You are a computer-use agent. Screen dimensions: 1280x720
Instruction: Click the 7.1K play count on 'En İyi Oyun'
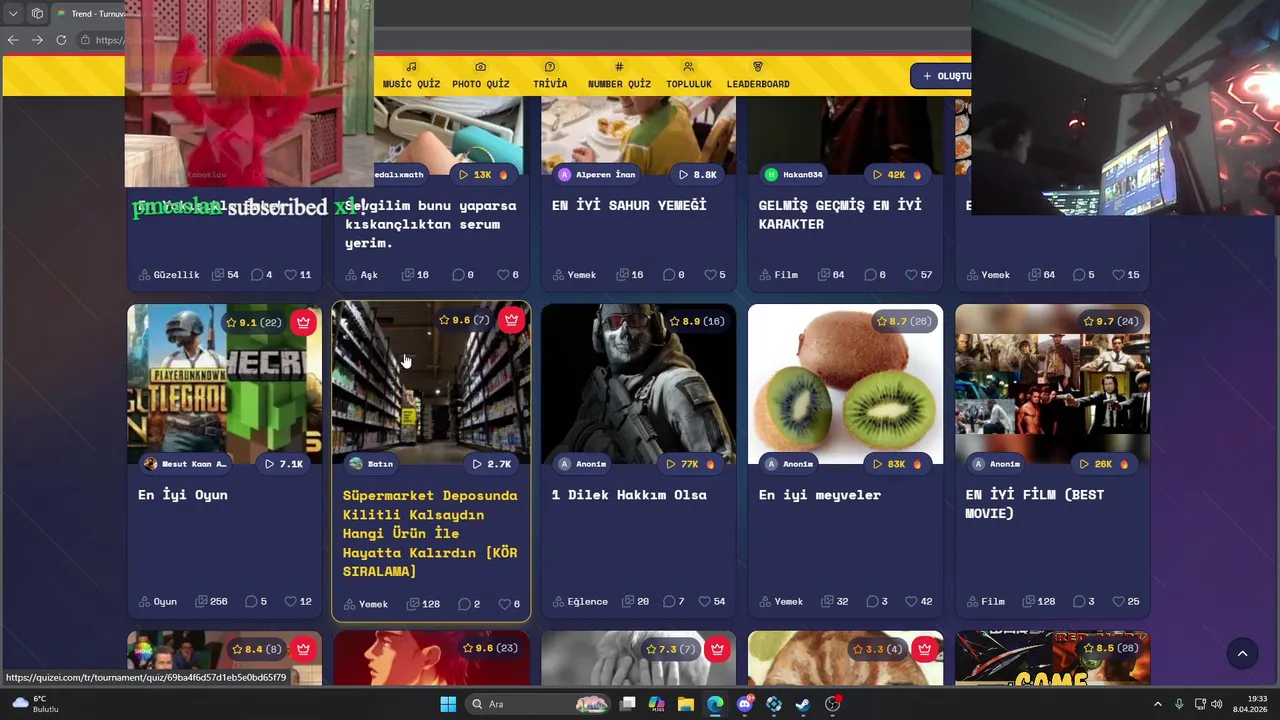(x=284, y=464)
